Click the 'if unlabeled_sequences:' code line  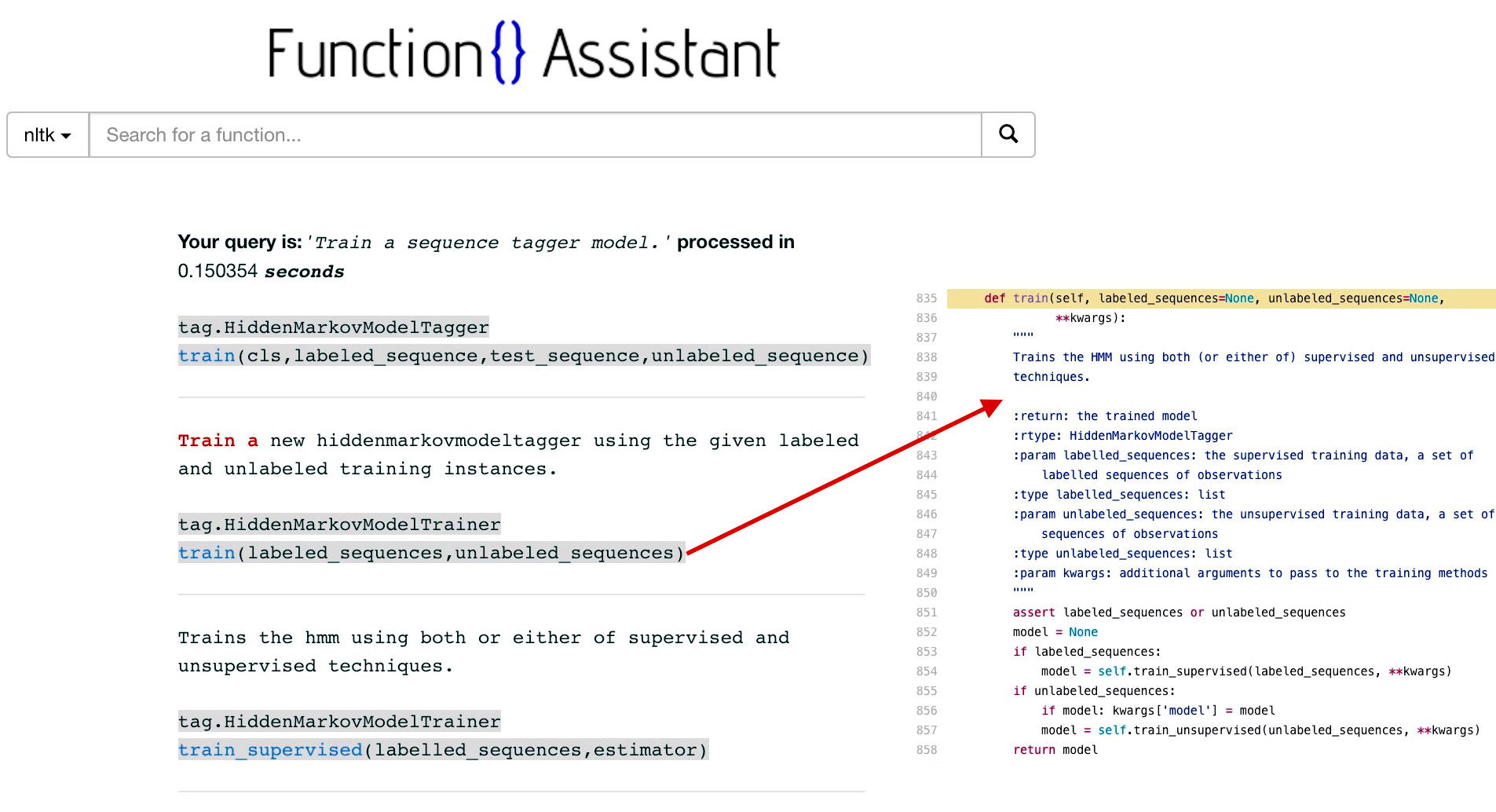[x=1094, y=691]
